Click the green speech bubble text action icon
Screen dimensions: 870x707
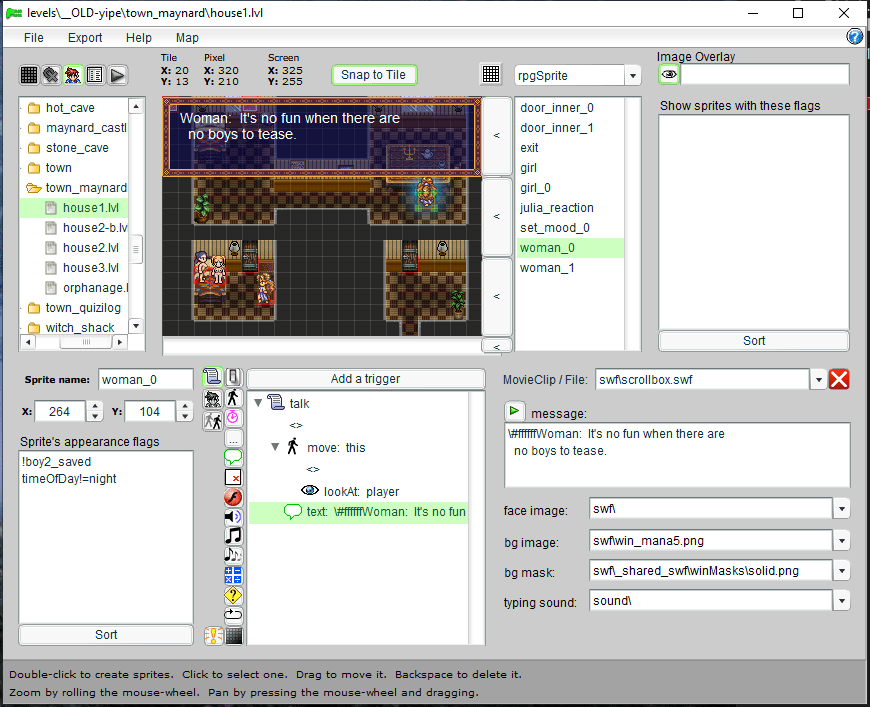tap(233, 457)
